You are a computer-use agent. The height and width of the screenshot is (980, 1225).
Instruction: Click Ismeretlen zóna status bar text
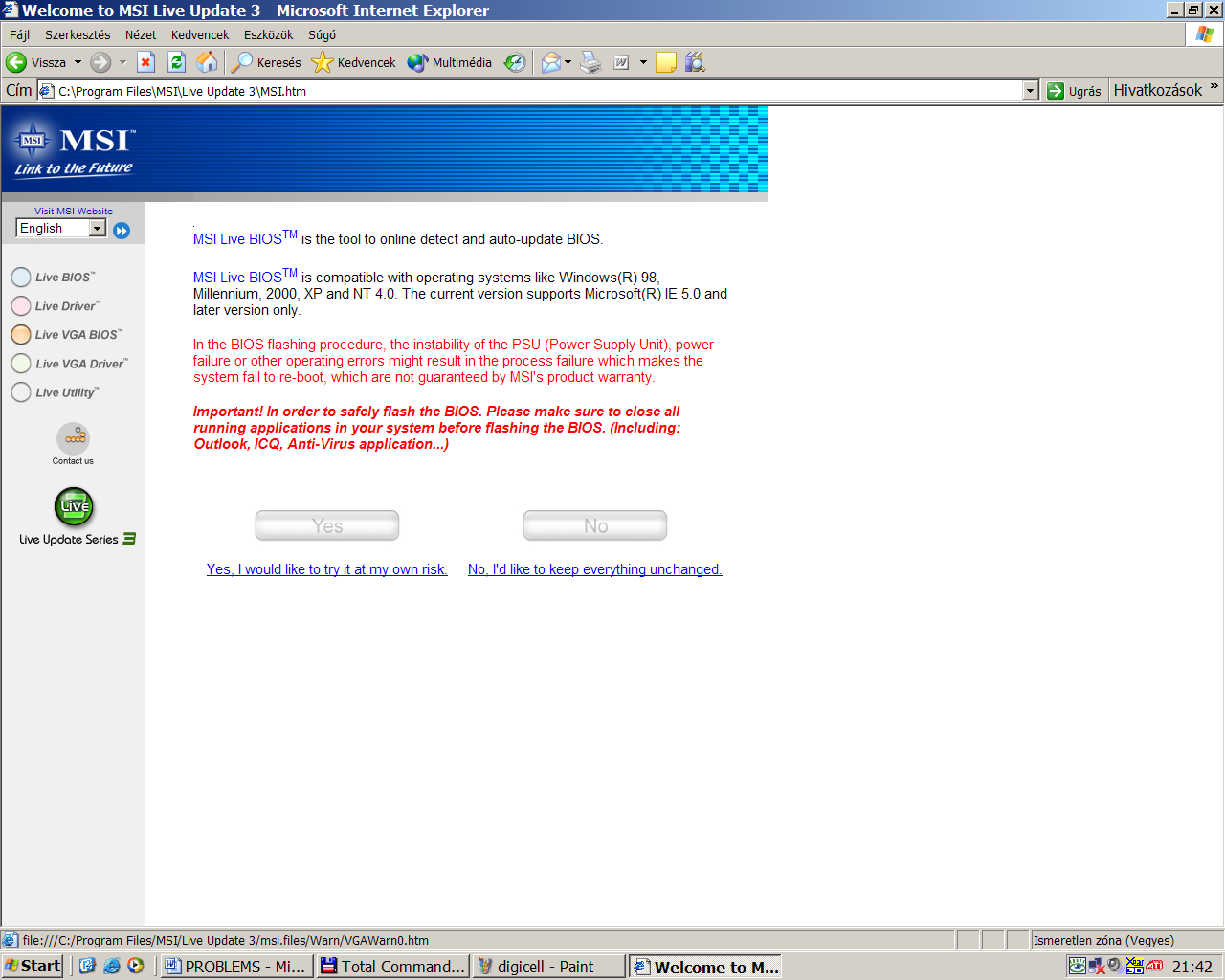[1103, 940]
